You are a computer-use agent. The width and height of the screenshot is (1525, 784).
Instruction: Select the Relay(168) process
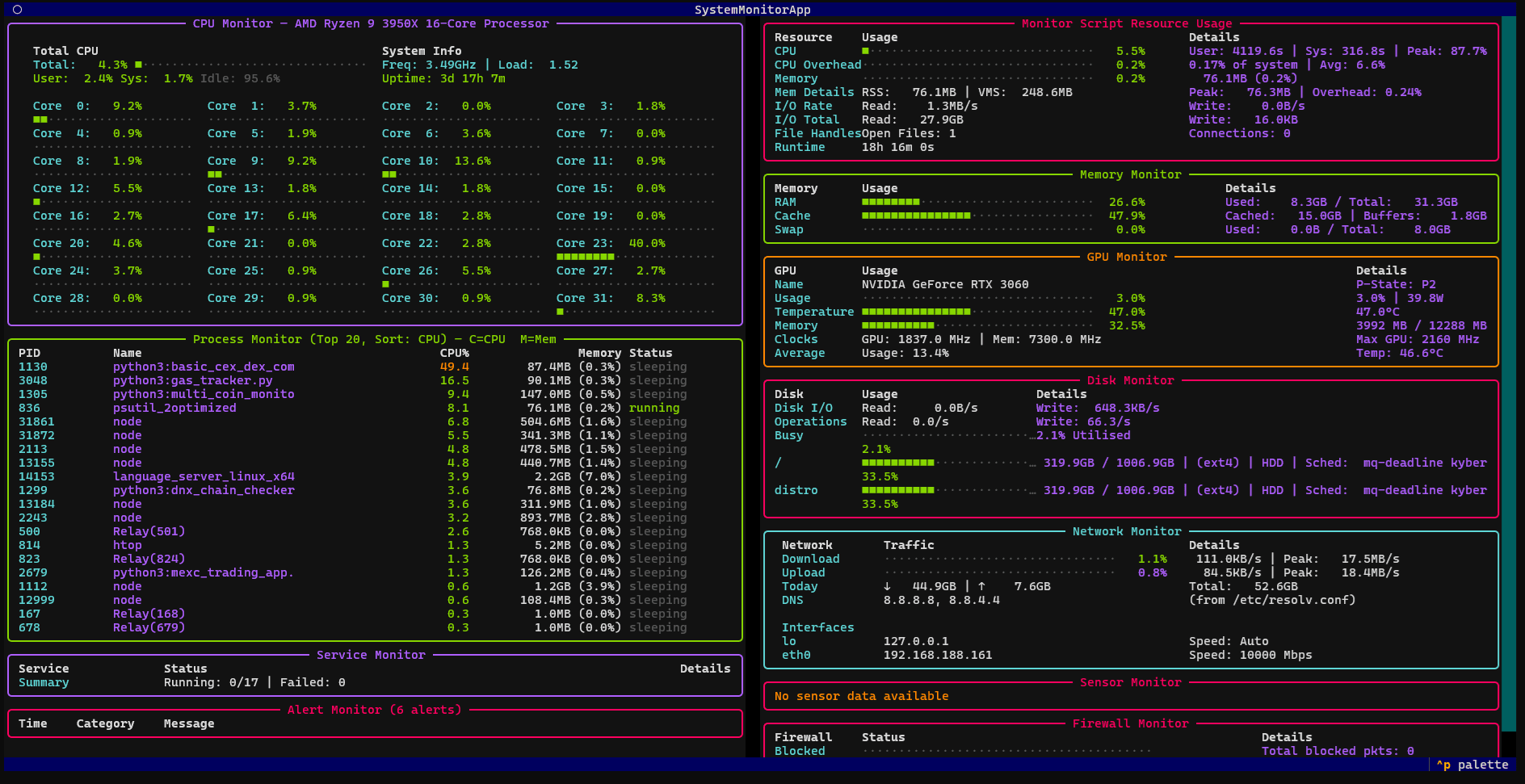375,614
